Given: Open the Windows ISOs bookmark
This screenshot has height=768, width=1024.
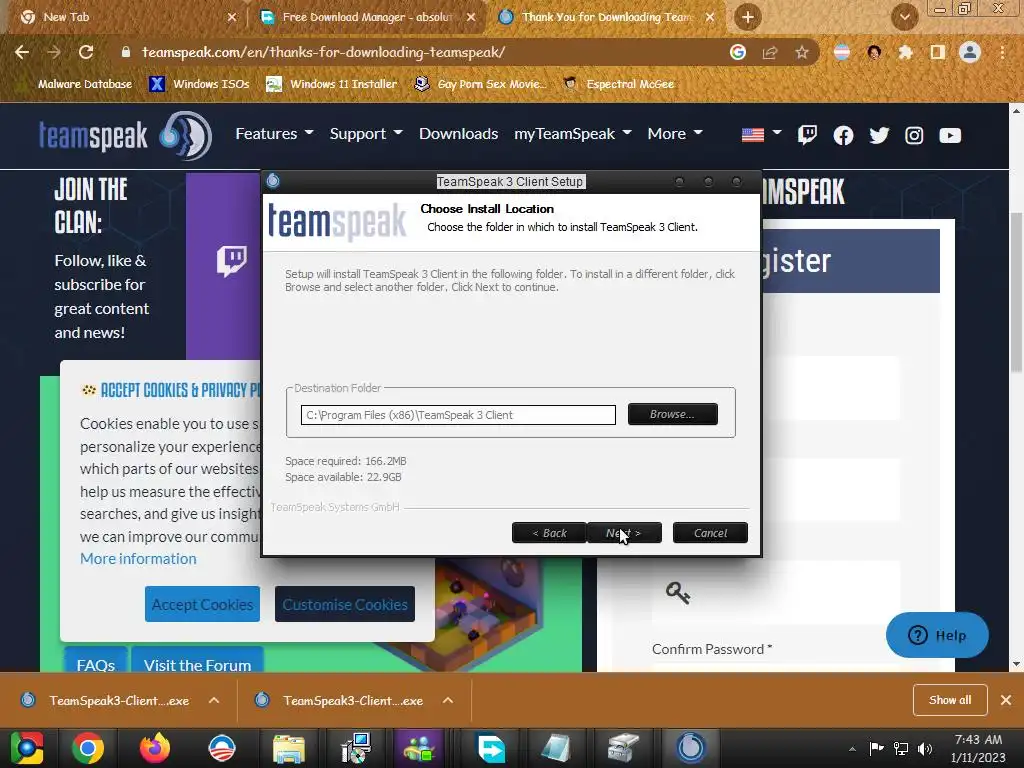Looking at the screenshot, I should (199, 84).
